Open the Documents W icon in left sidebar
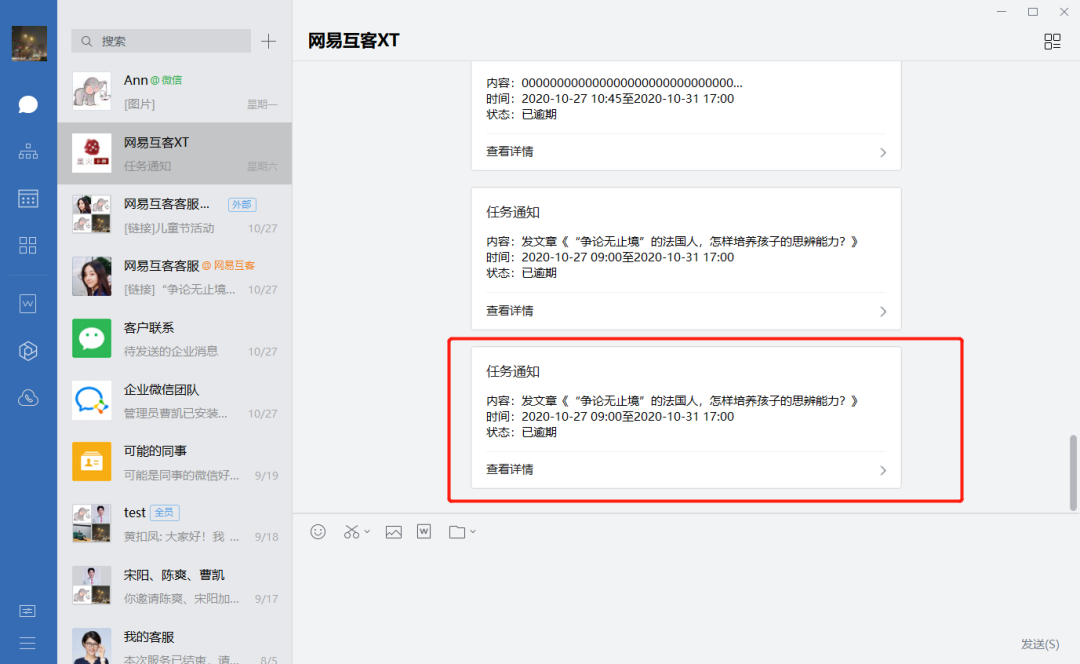This screenshot has height=664, width=1080. 28,304
